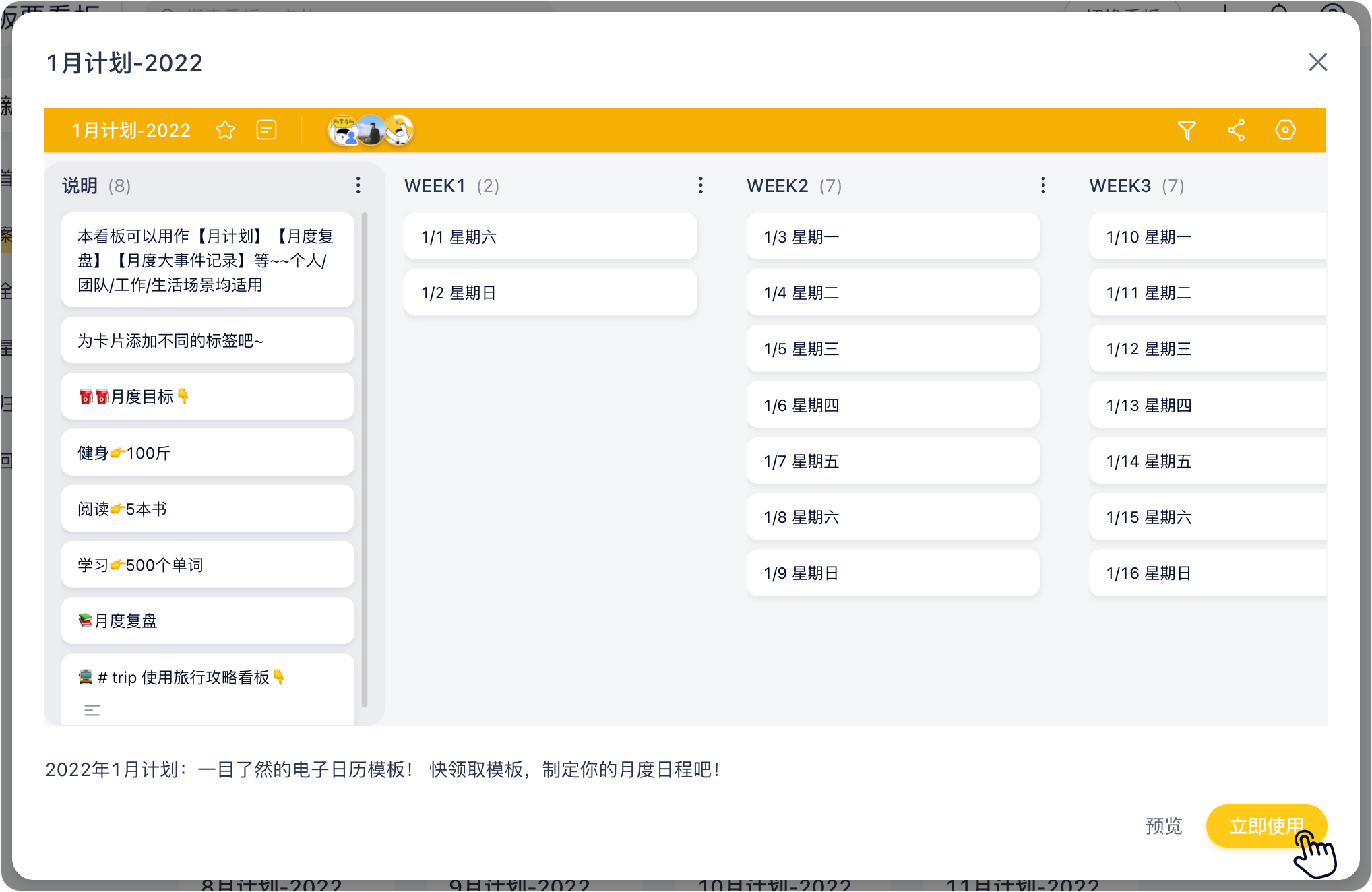Click the third member avatar
Viewport: 1372px width, 892px height.
pos(400,130)
